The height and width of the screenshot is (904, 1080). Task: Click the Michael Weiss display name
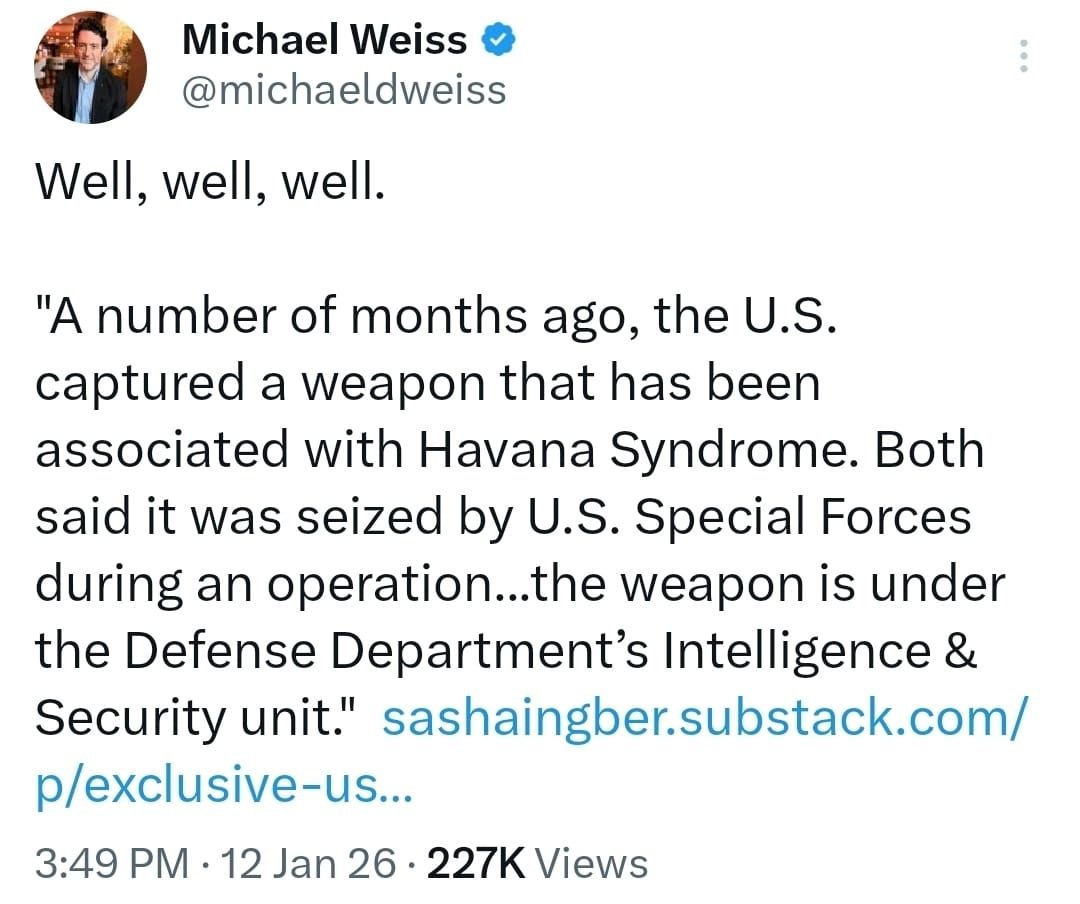click(325, 41)
